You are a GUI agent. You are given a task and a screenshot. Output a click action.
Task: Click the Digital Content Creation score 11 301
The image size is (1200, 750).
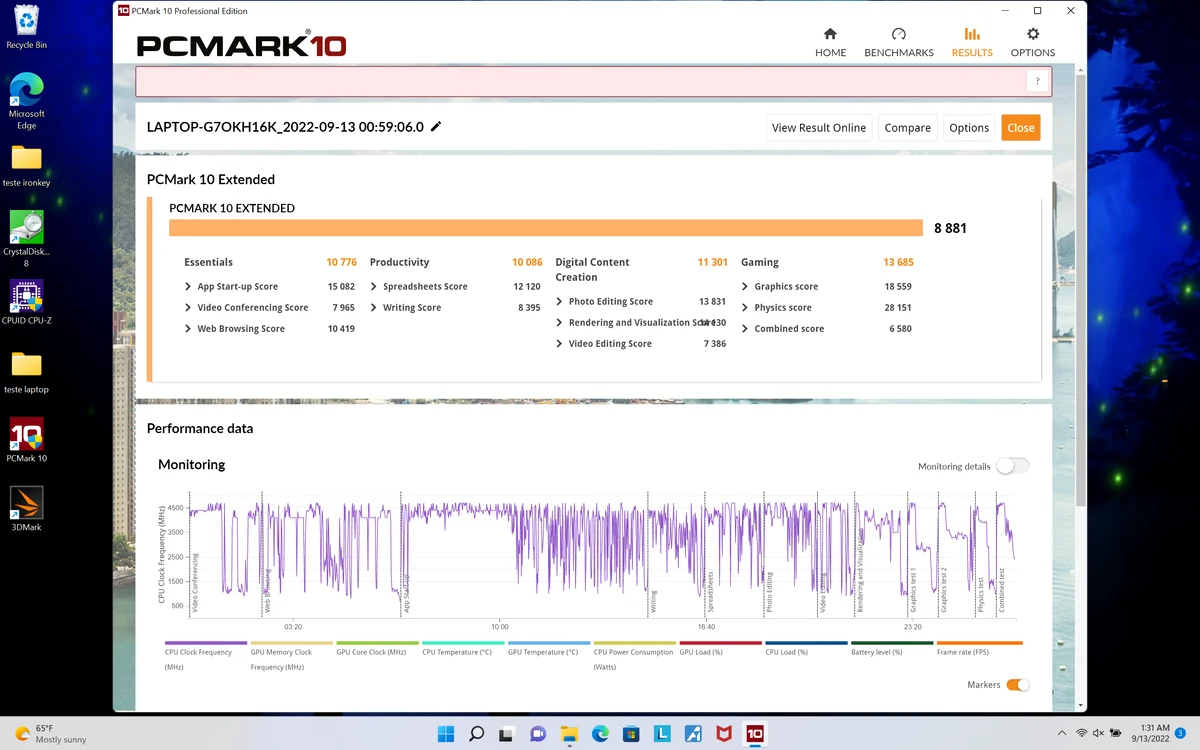pyautogui.click(x=712, y=262)
